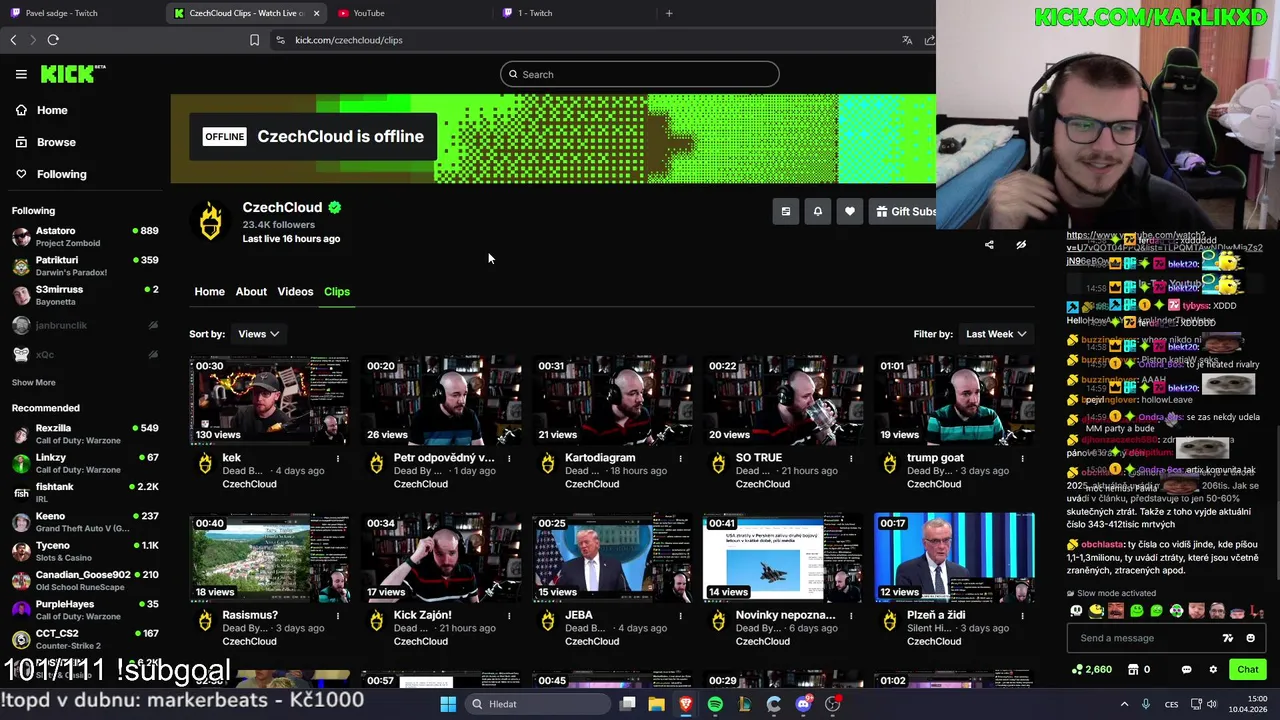This screenshot has width=1280, height=720.
Task: Open File Explorer from the taskbar
Action: (656, 704)
